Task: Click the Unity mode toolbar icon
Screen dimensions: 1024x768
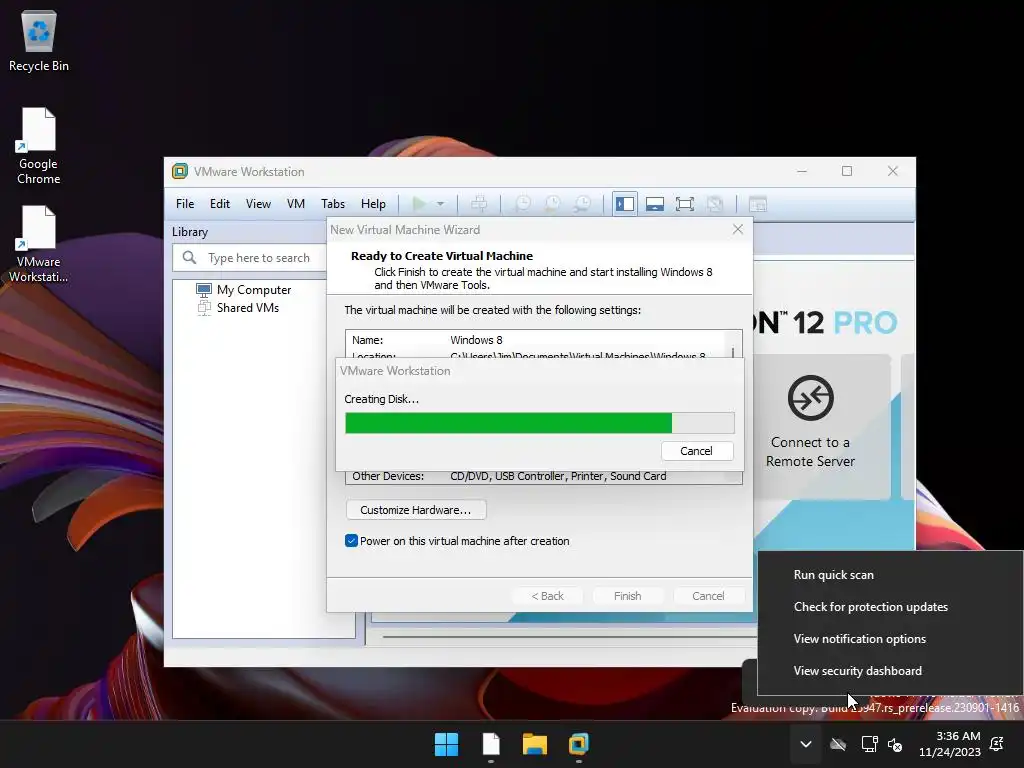Action: (x=715, y=204)
